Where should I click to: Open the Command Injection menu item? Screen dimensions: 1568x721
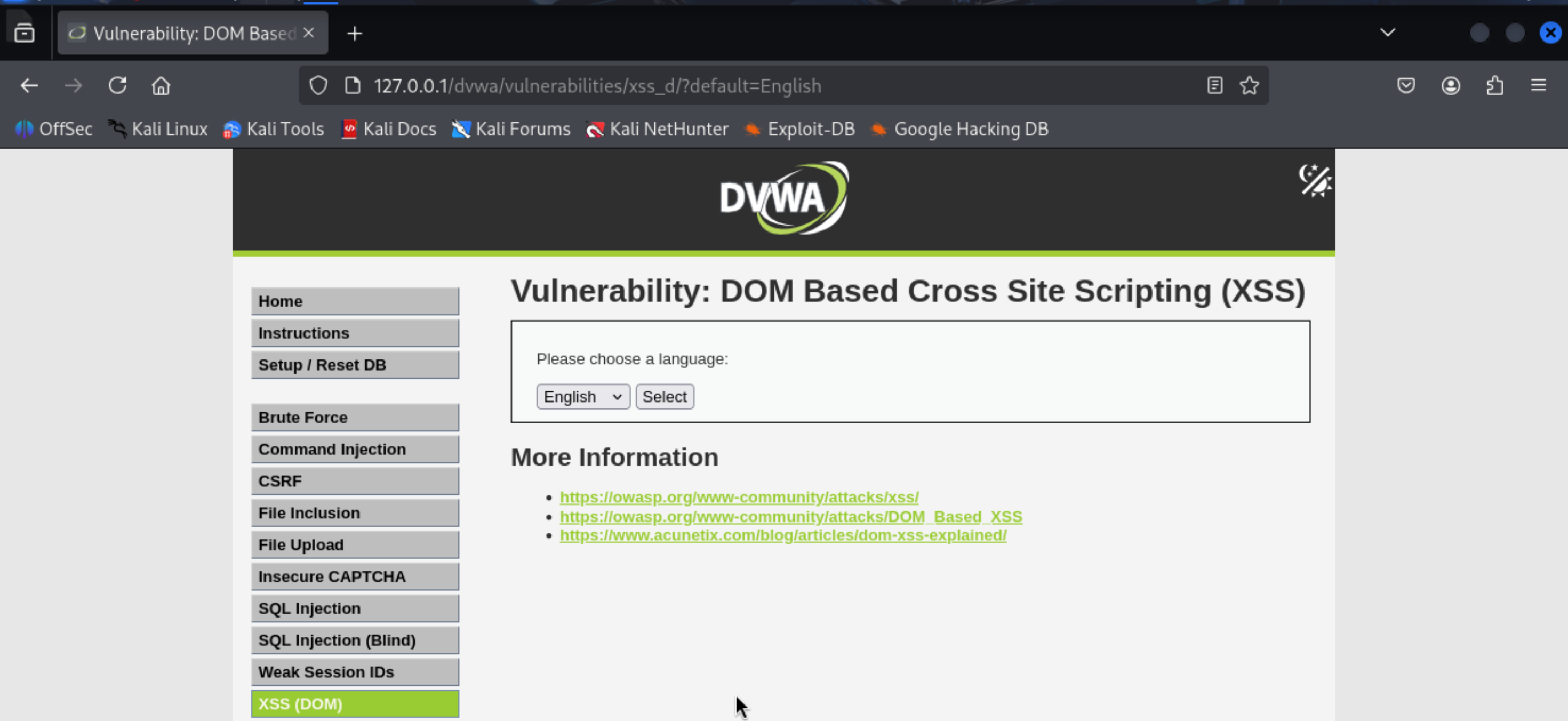pyautogui.click(x=355, y=449)
